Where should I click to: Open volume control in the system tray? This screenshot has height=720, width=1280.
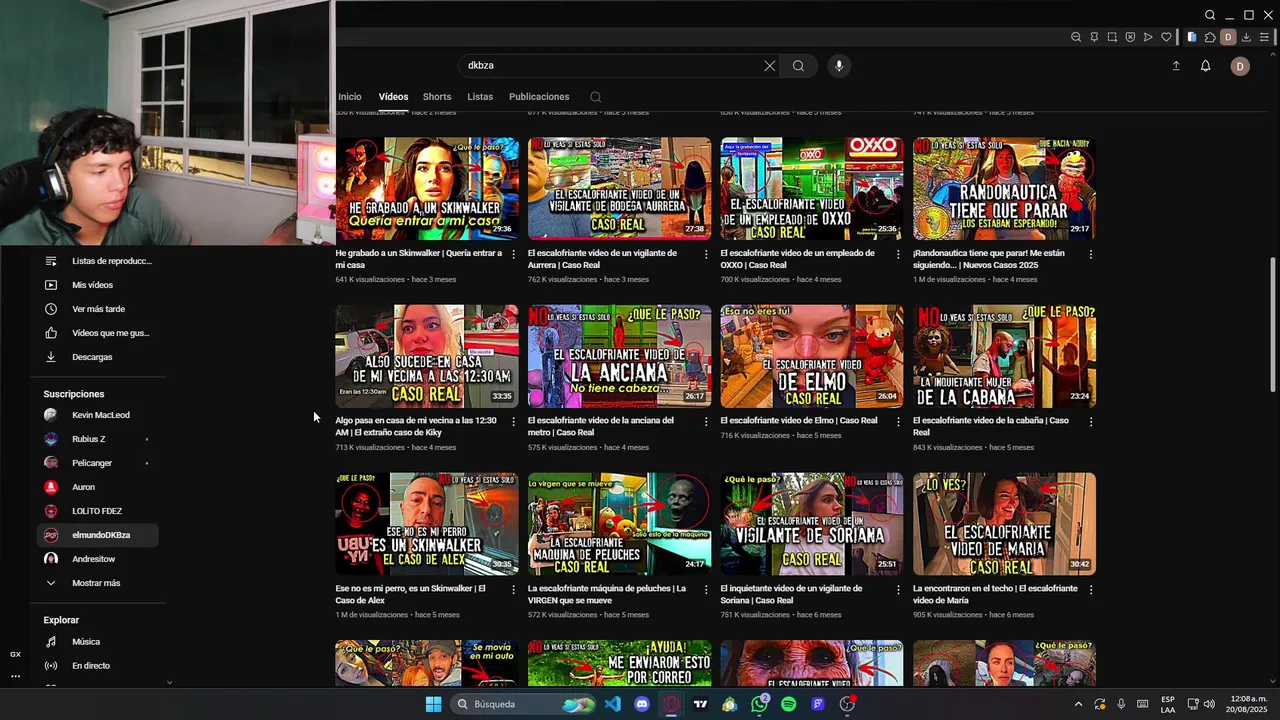1209,704
